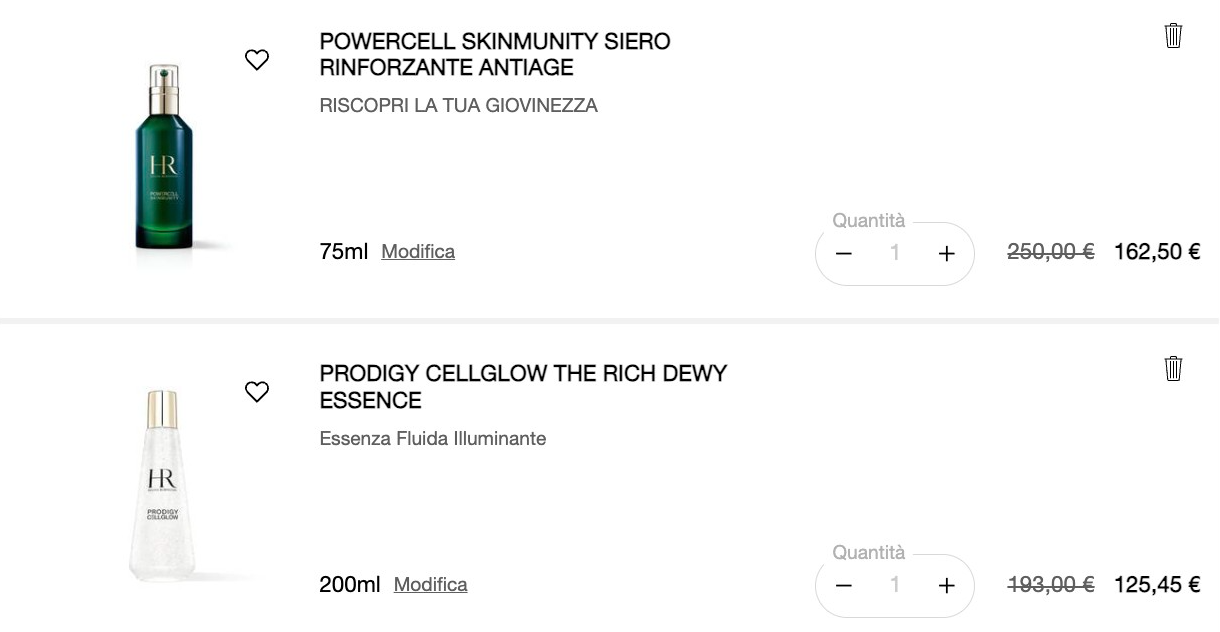The height and width of the screenshot is (632, 1220).
Task: Toggle wishlist heart for Prodigy Cellglow essence
Action: [257, 392]
